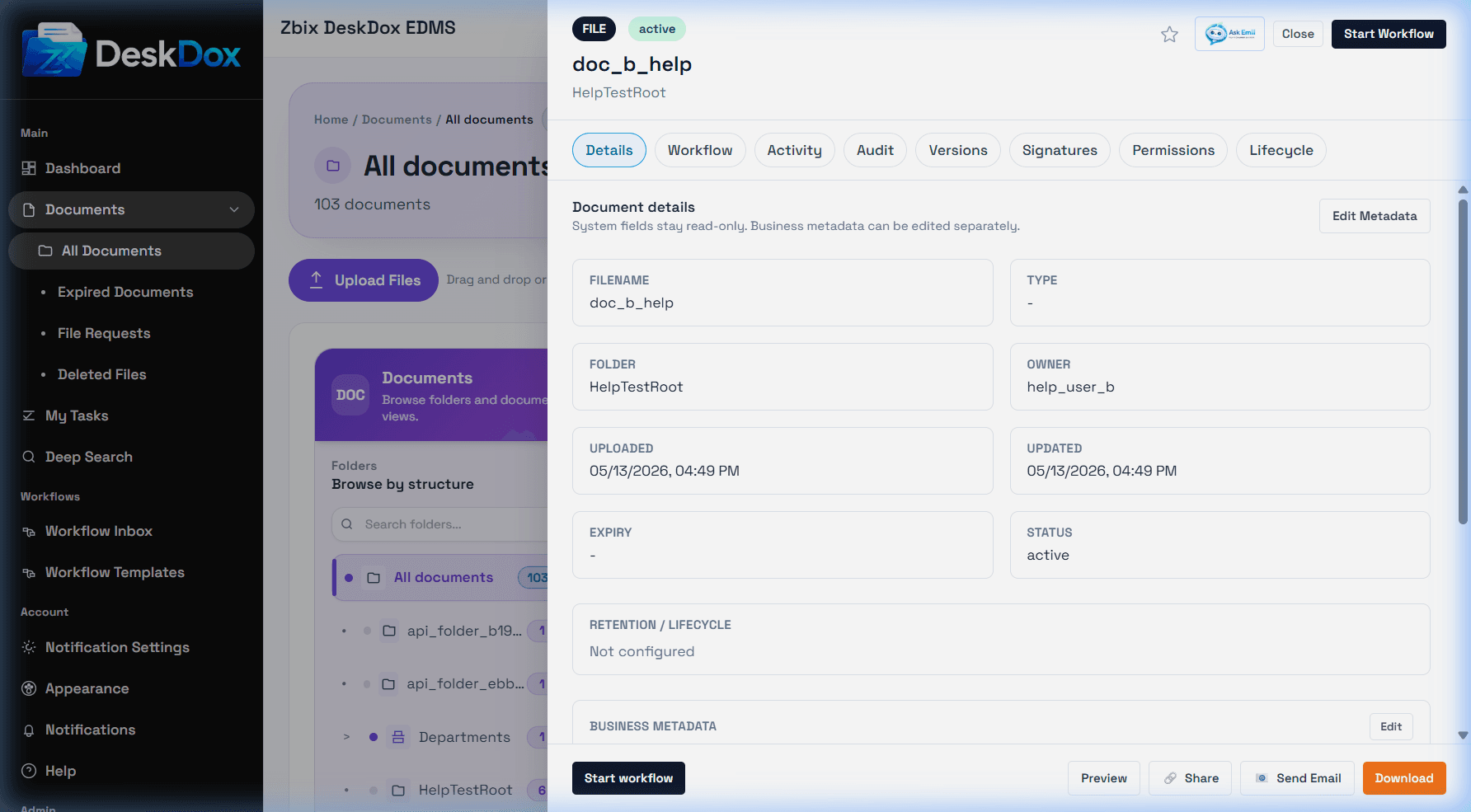Image resolution: width=1471 pixels, height=812 pixels.
Task: Click the Help question-mark icon
Action: (29, 771)
